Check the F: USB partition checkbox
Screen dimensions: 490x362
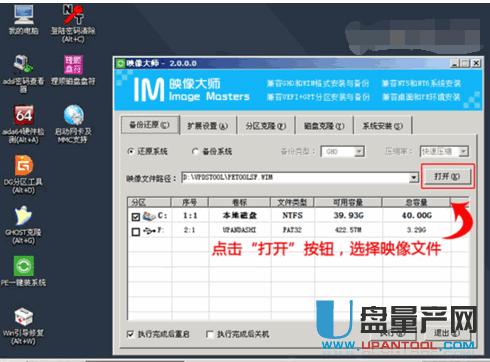[x=135, y=232]
